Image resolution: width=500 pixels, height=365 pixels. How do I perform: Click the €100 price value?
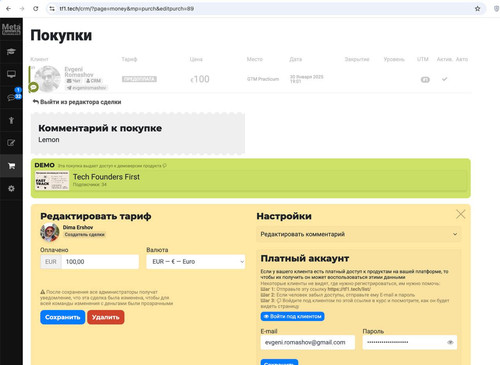click(200, 79)
